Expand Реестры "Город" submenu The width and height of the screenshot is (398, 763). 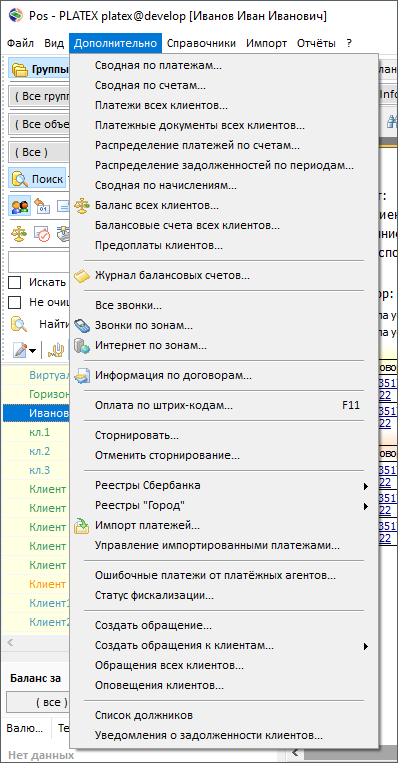(x=224, y=506)
